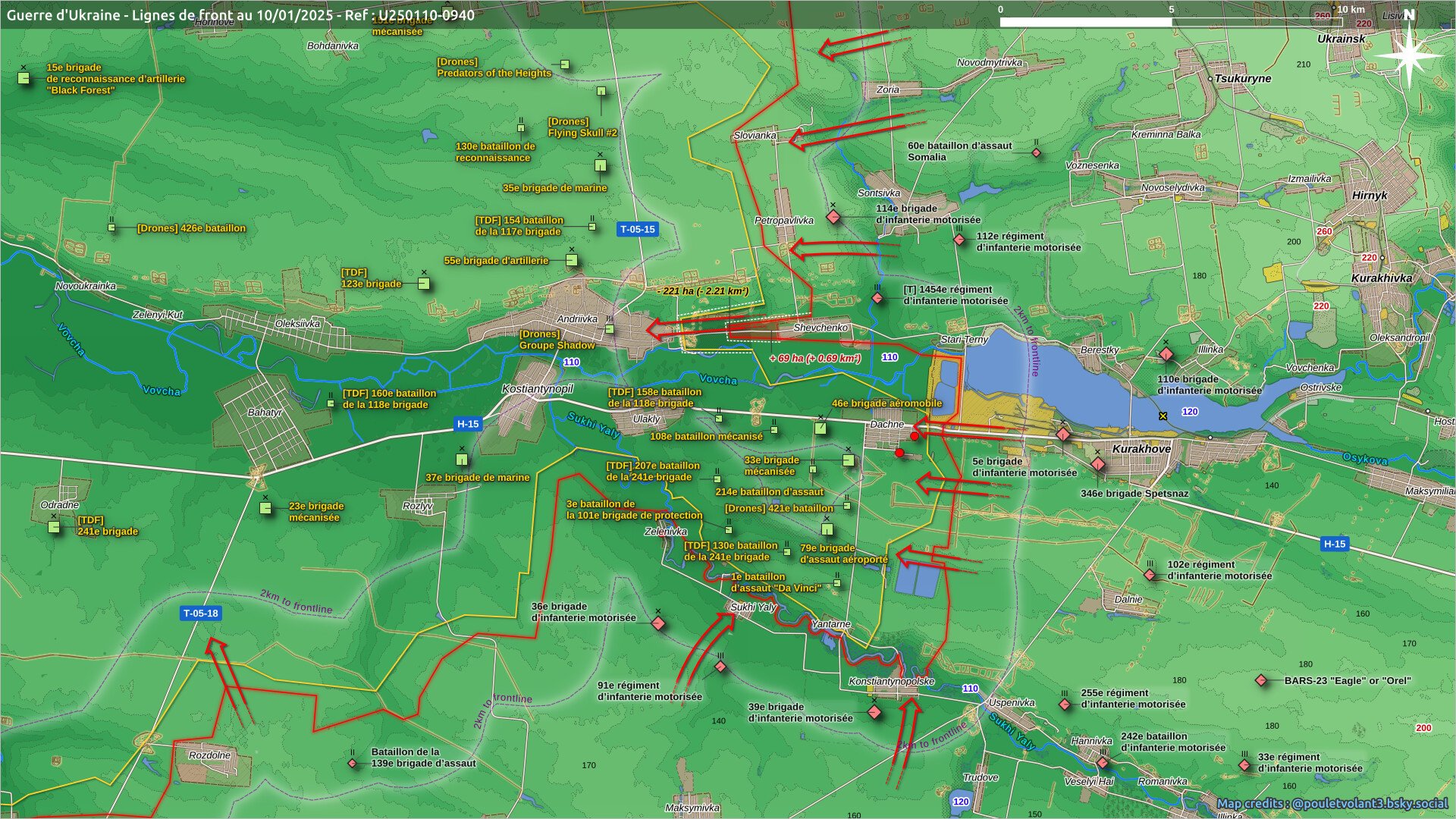Image resolution: width=1456 pixels, height=819 pixels.
Task: Click the Slovianka village label
Action: pyautogui.click(x=755, y=135)
